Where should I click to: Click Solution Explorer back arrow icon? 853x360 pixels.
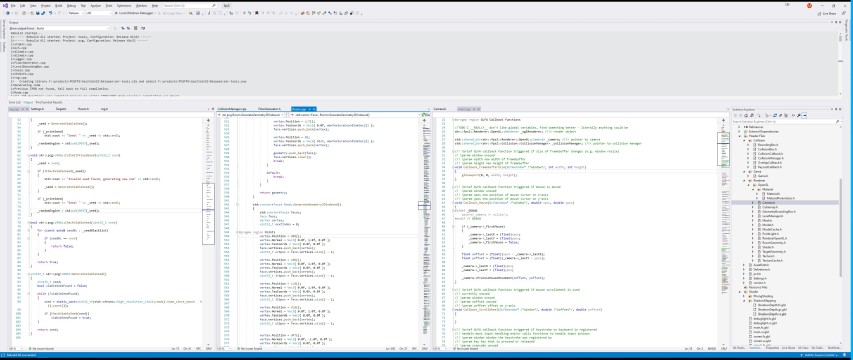(735, 115)
